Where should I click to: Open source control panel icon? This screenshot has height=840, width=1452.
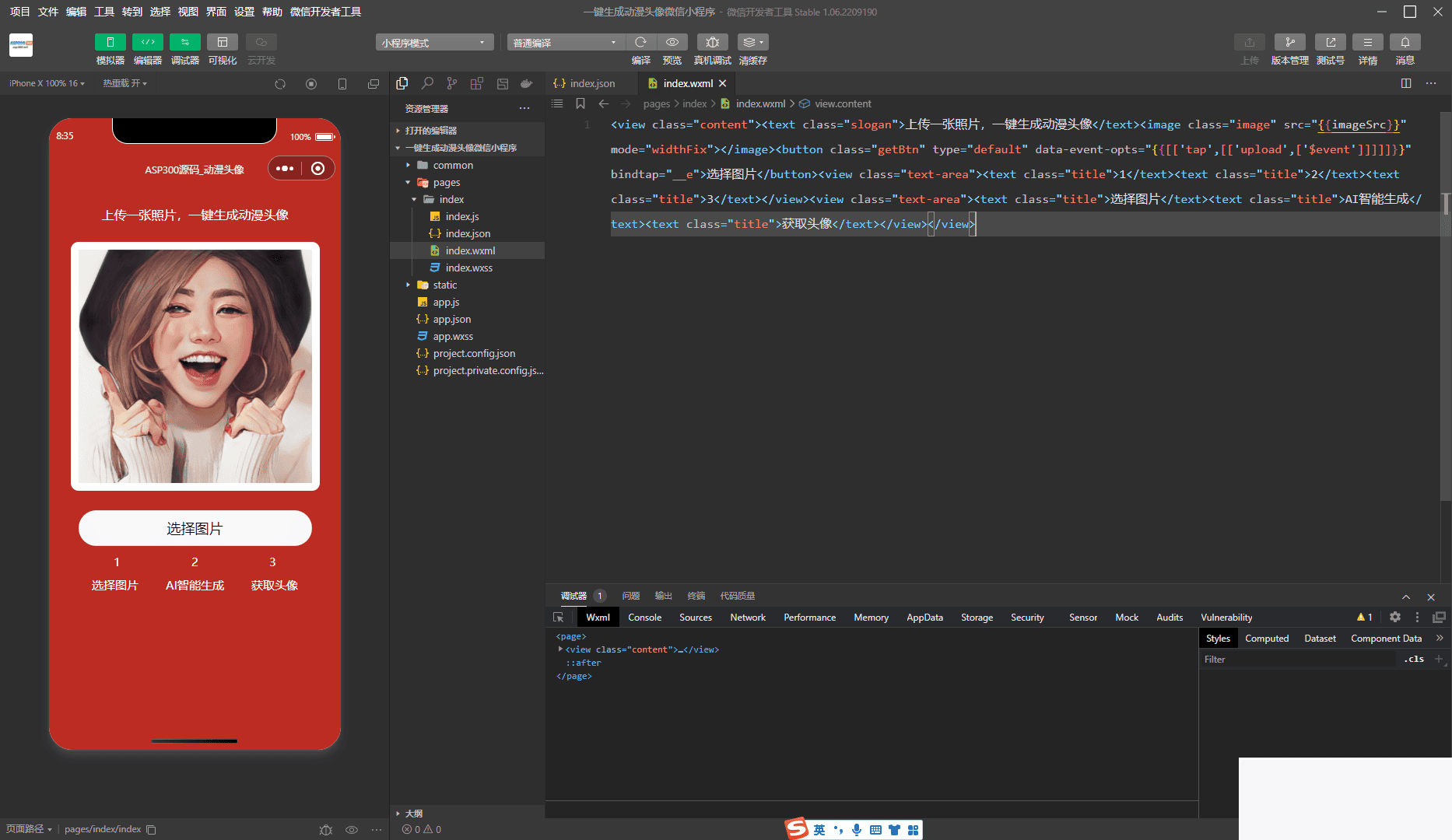pos(452,83)
